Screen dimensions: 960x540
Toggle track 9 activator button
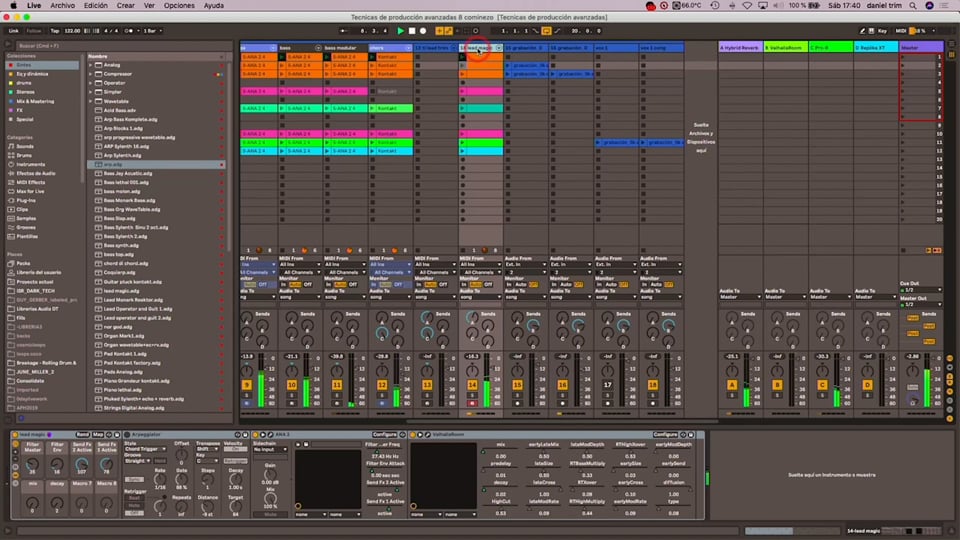pyautogui.click(x=247, y=385)
